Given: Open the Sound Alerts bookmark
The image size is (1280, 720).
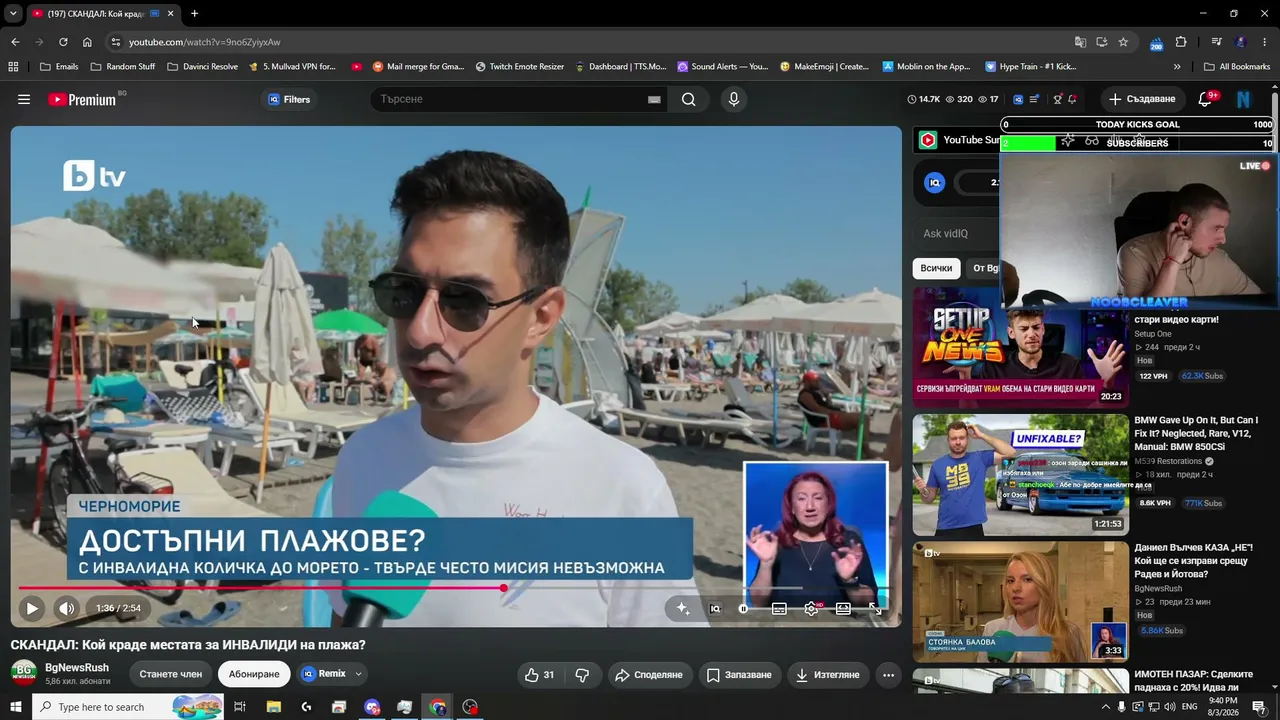Looking at the screenshot, I should tap(722, 67).
